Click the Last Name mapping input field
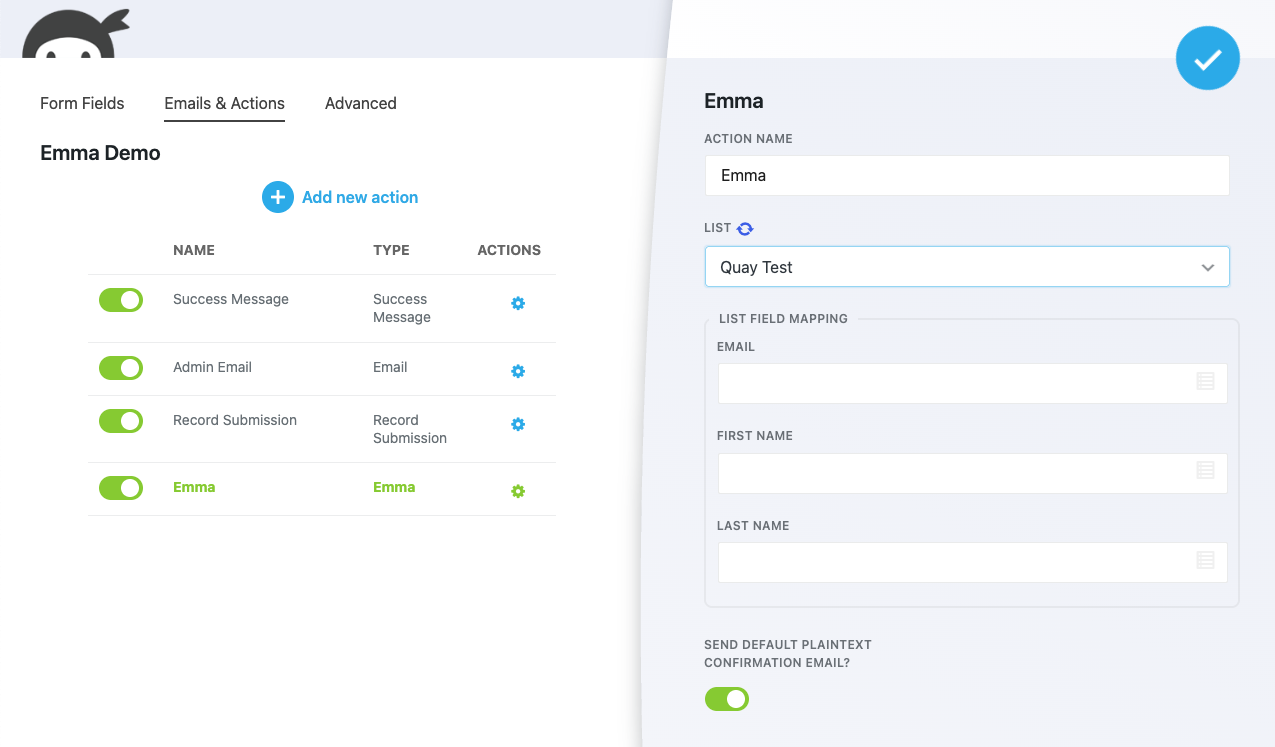 972,562
